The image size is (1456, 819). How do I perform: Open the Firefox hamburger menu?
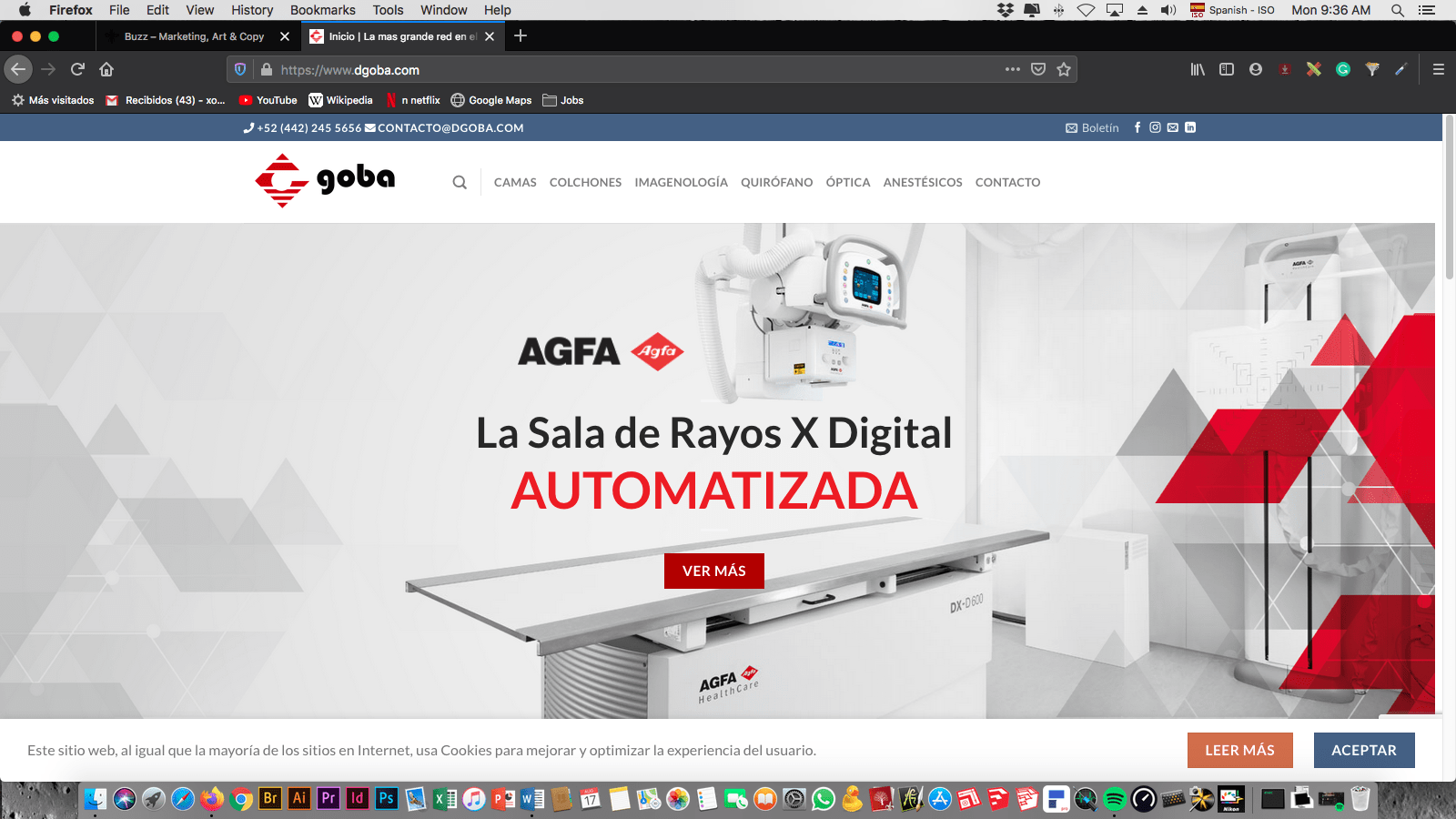tap(1438, 68)
